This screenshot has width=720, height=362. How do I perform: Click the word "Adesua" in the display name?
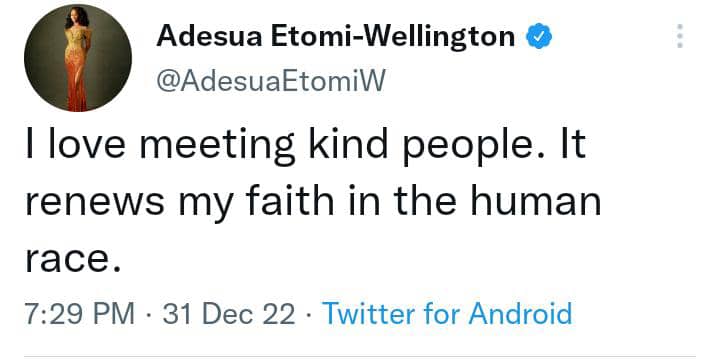[209, 37]
